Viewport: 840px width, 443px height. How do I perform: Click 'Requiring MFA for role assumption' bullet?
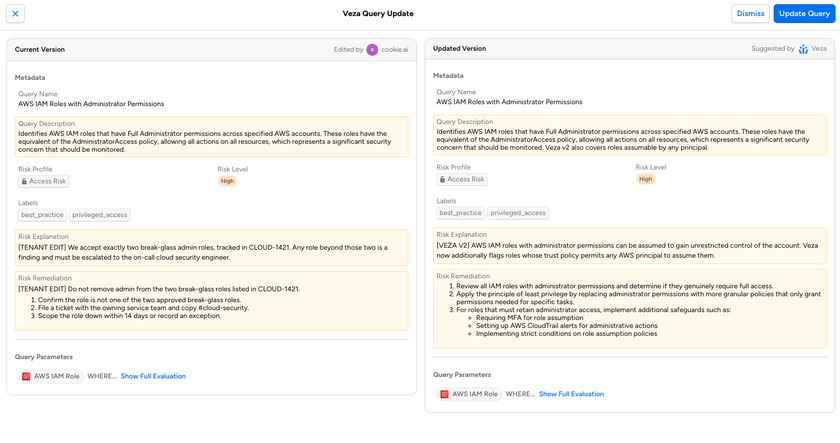point(529,318)
